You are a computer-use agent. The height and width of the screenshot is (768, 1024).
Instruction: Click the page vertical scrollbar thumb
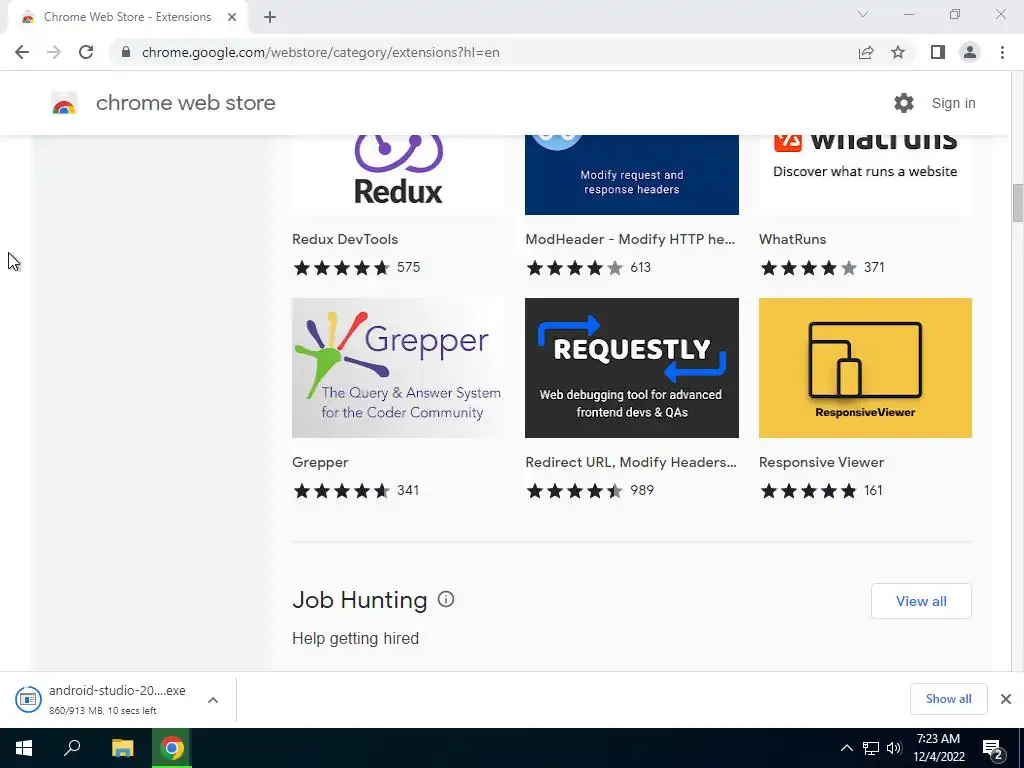(1017, 203)
